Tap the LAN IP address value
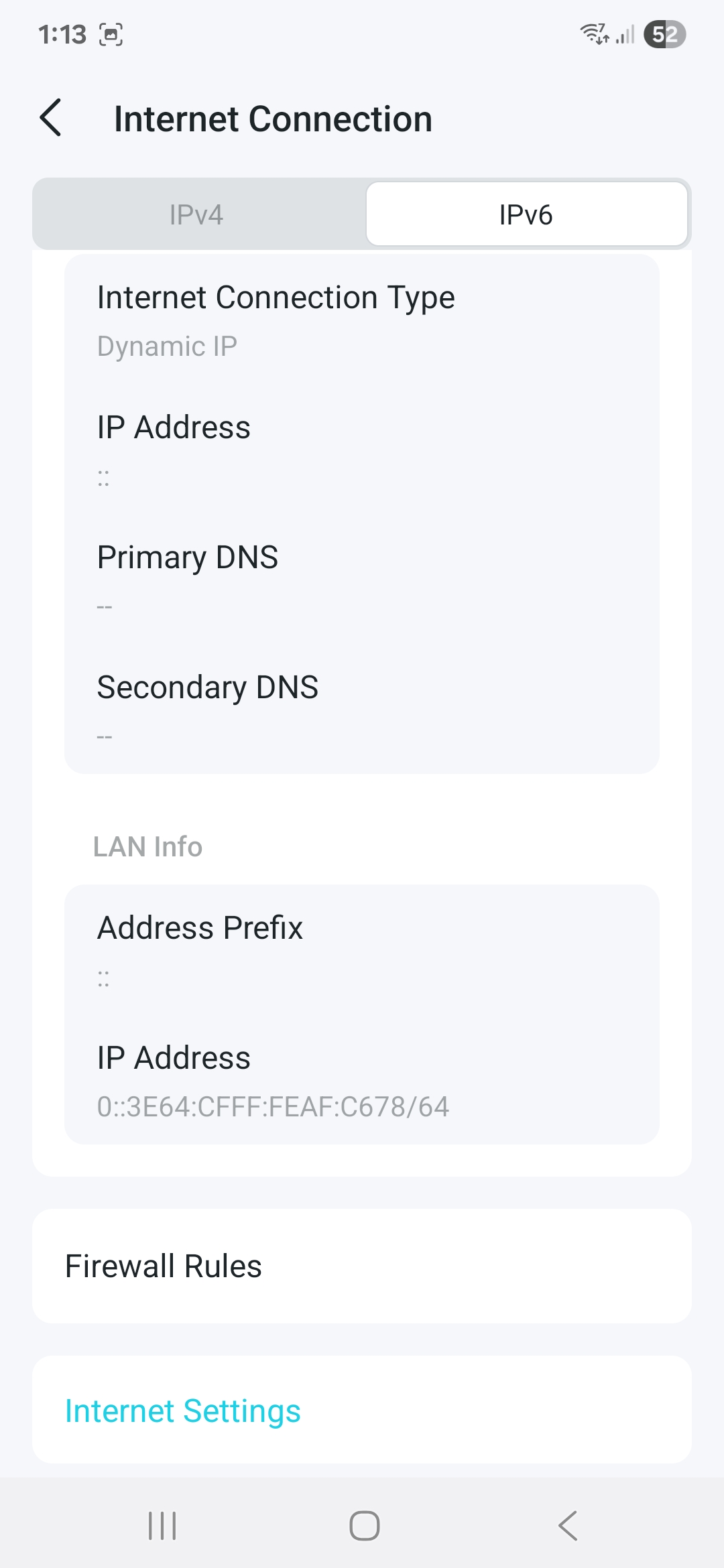This screenshot has width=724, height=1568. coord(273,1107)
